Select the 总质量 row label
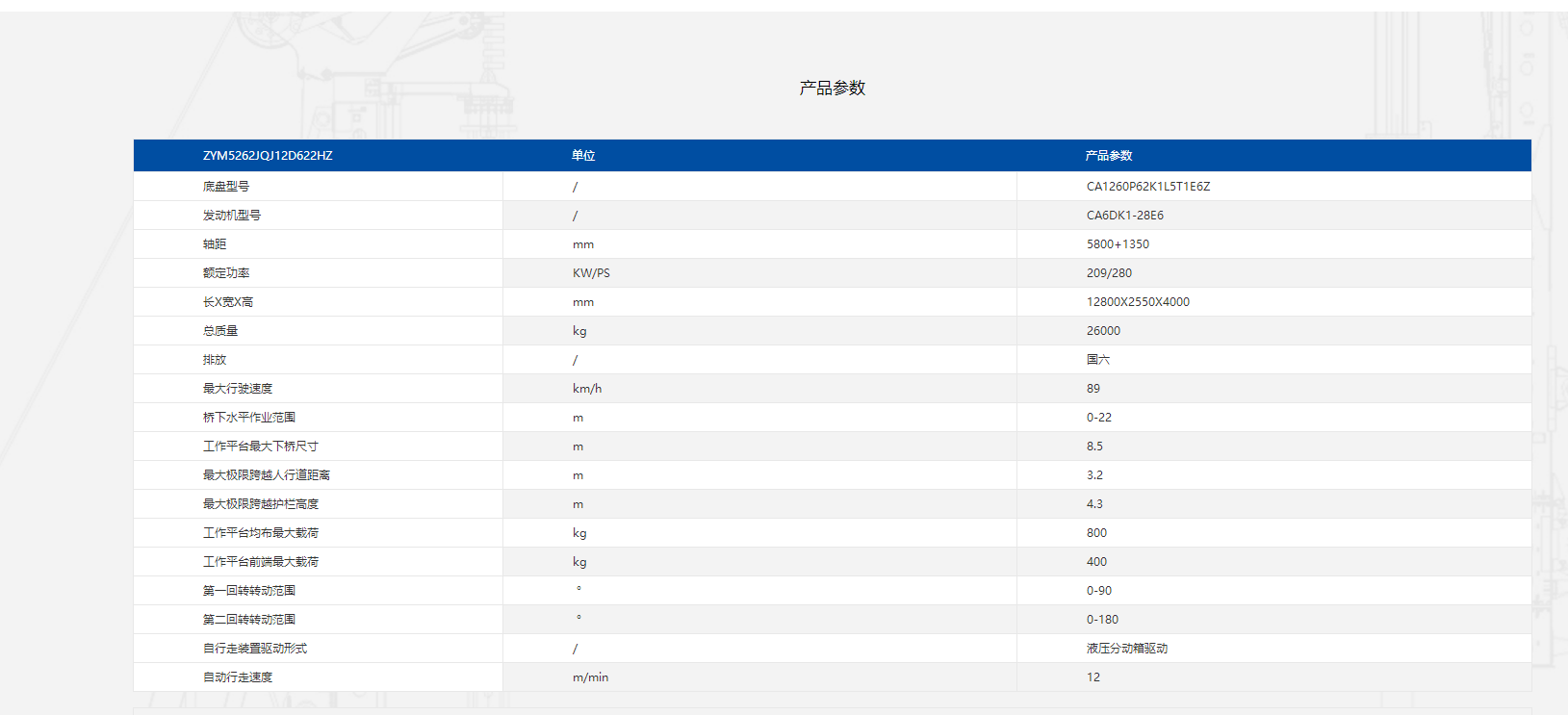 pyautogui.click(x=220, y=331)
